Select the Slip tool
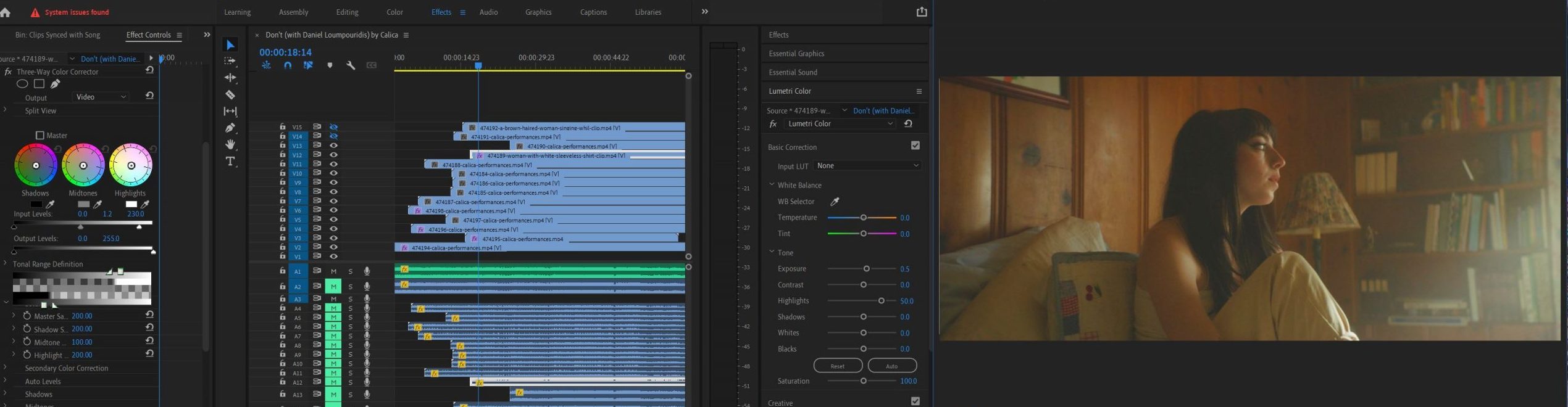Viewport: 1568px width, 407px height. click(230, 111)
